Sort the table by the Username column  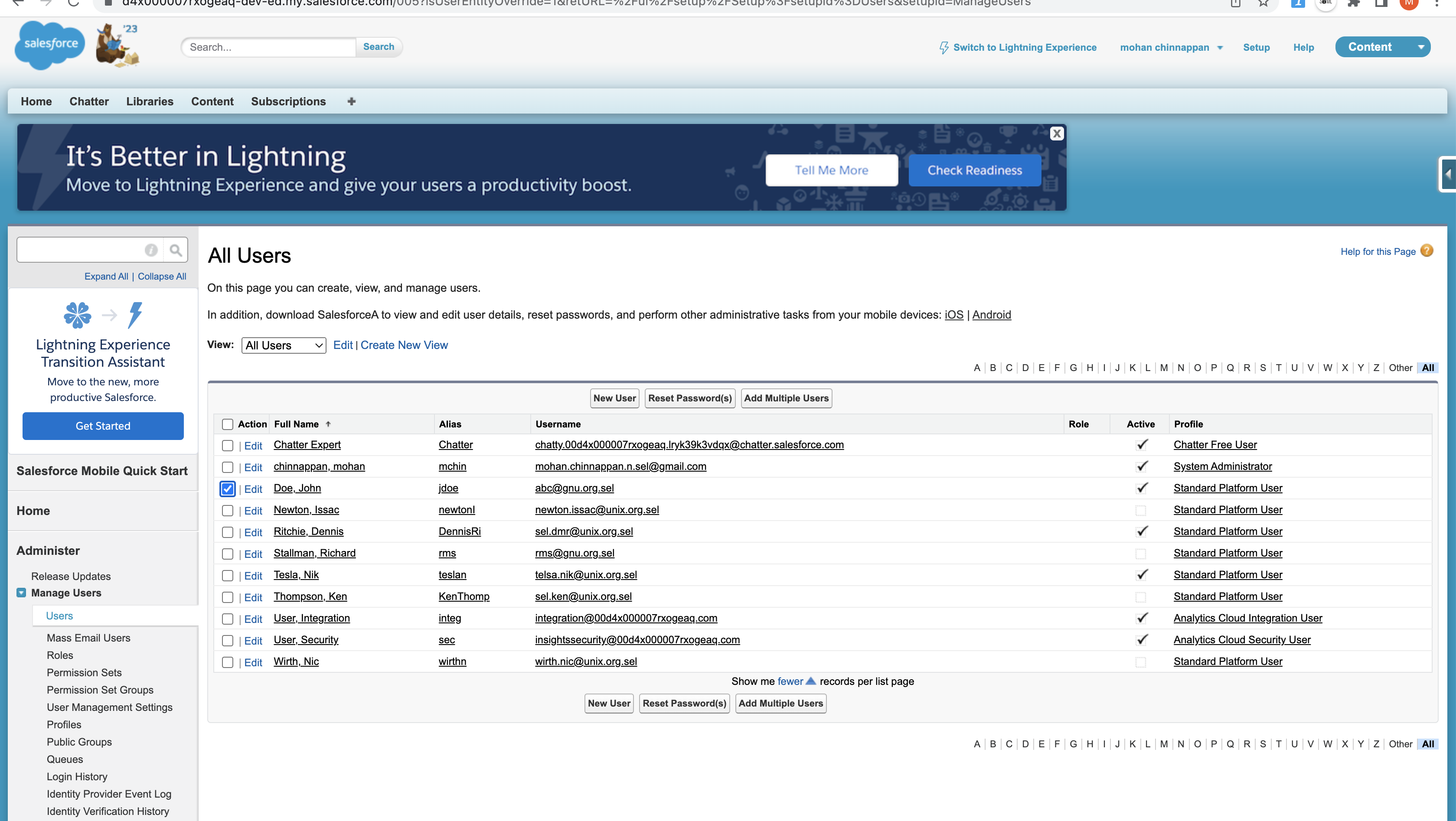pyautogui.click(x=558, y=424)
